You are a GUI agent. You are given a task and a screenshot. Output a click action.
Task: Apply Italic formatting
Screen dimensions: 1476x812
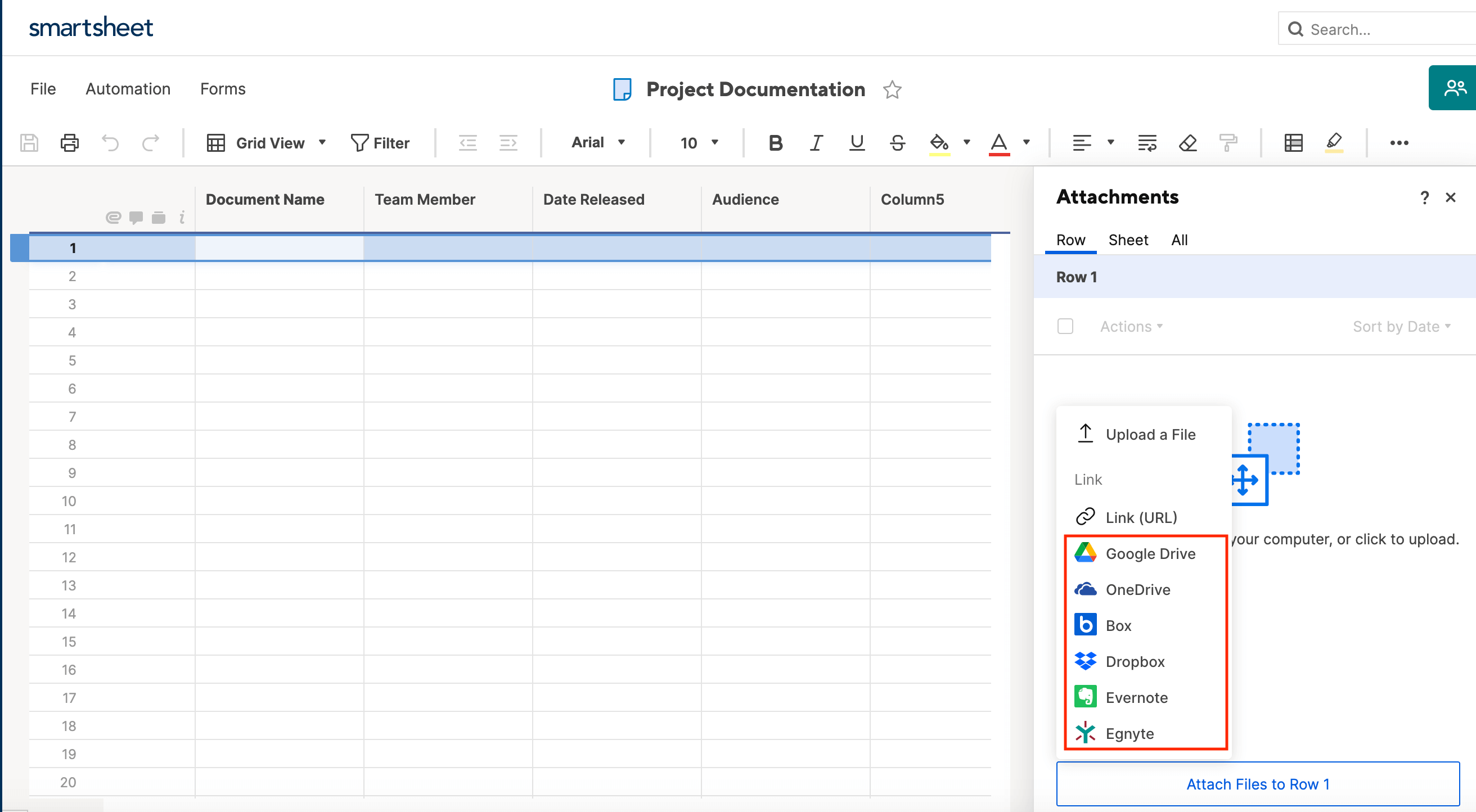[816, 143]
